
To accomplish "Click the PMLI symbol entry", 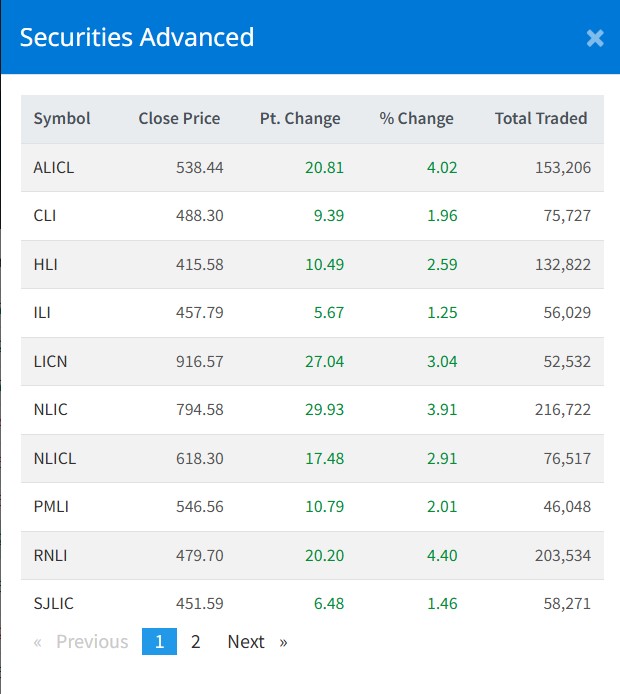I will [x=51, y=507].
